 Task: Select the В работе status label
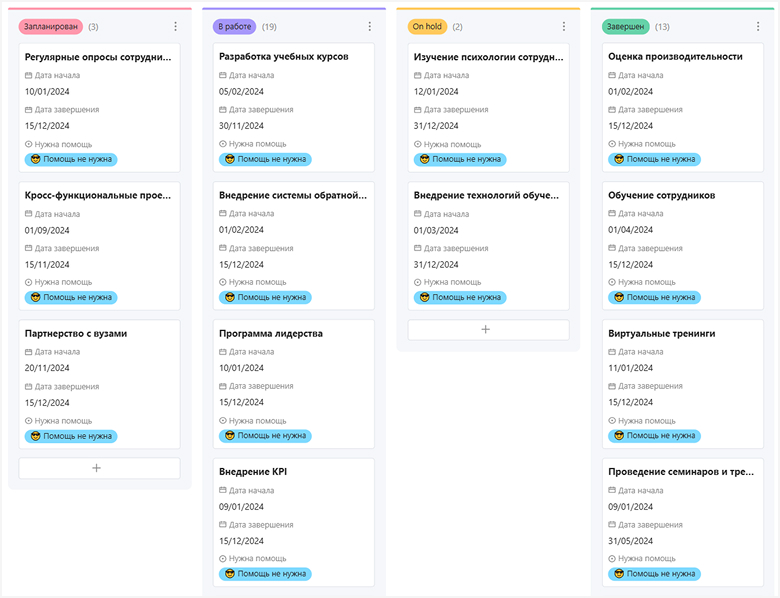(234, 27)
